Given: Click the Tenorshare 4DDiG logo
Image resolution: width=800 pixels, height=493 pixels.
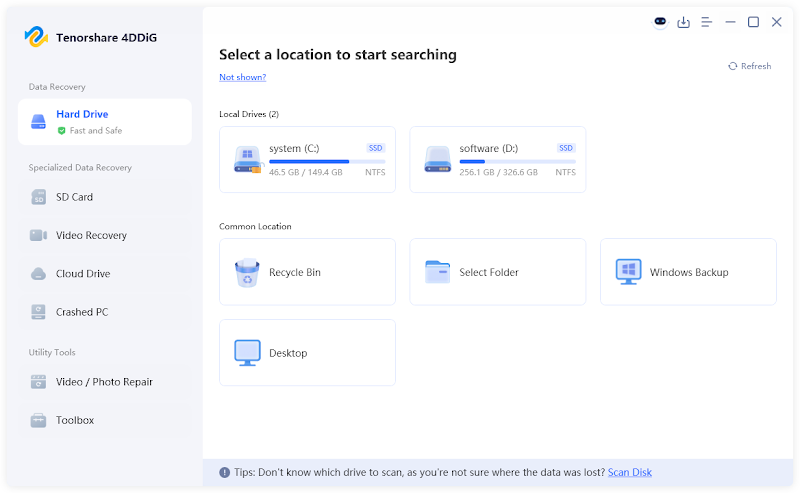Looking at the screenshot, I should (x=36, y=37).
